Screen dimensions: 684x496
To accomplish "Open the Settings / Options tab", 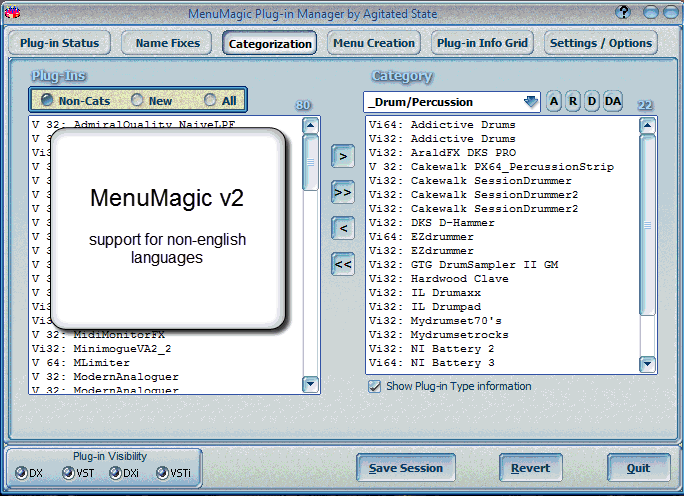I will [x=601, y=43].
